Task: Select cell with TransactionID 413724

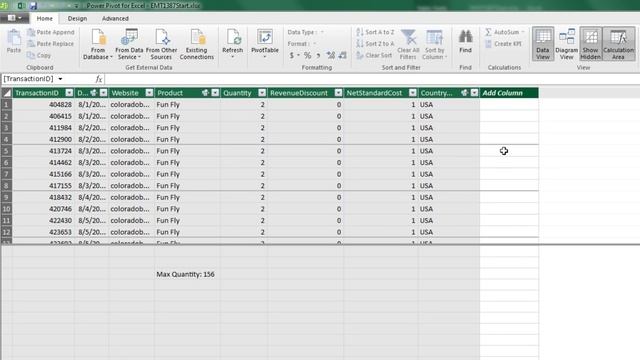Action: pyautogui.click(x=43, y=151)
